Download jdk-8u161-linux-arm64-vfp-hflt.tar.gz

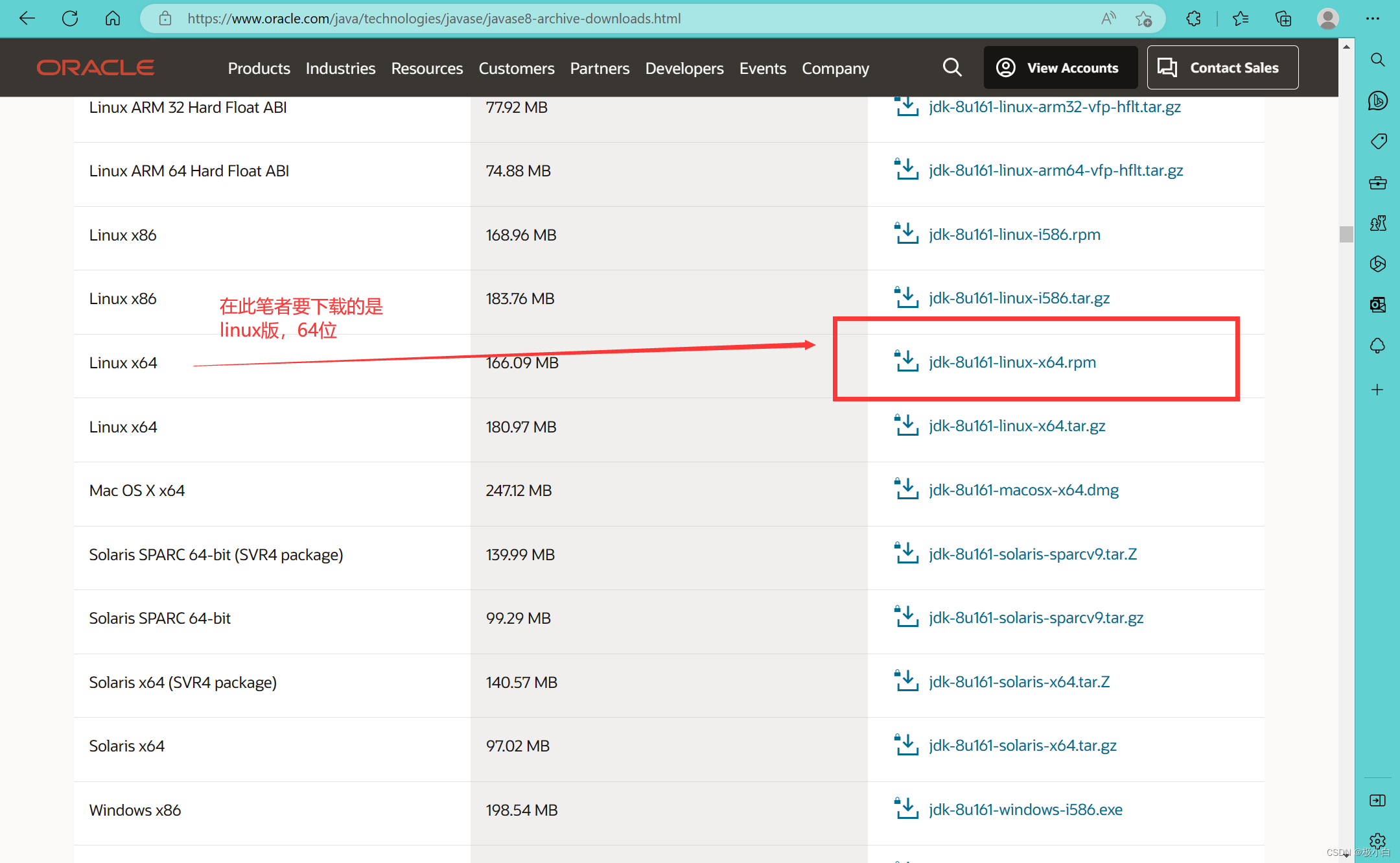tap(1056, 170)
